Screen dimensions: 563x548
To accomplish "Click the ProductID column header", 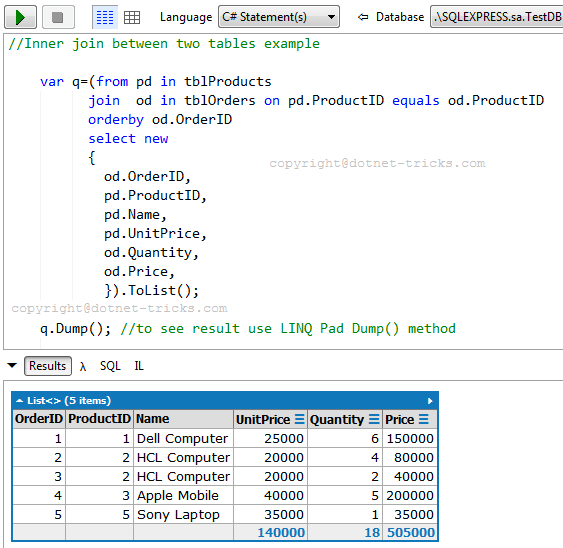I will tap(99, 419).
